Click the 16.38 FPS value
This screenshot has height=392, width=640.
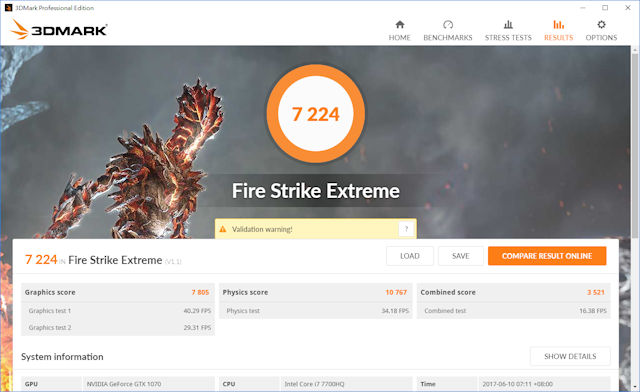pyautogui.click(x=593, y=311)
